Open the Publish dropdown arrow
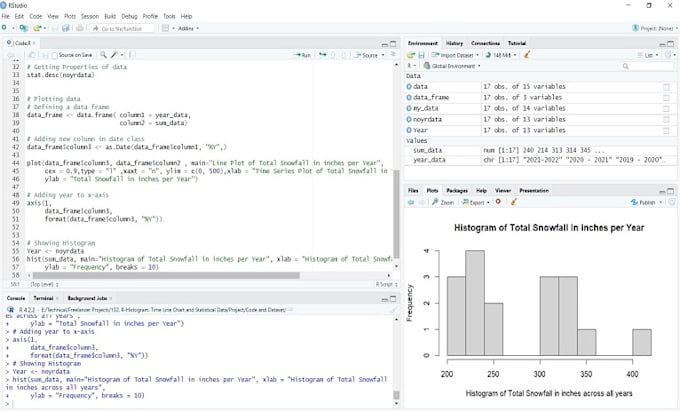This screenshot has height=411, width=680. point(661,202)
